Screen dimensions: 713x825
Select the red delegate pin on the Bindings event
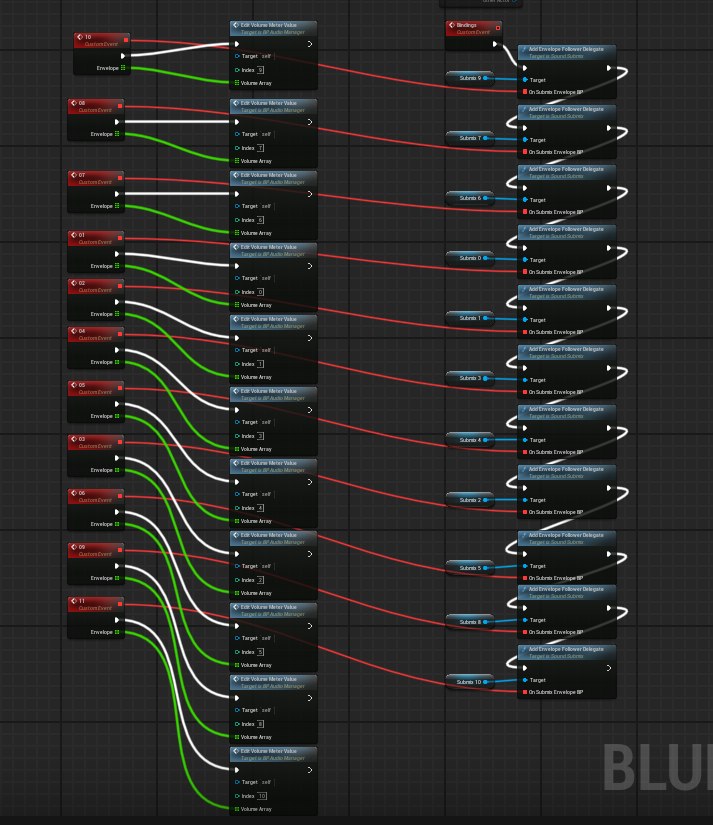(498, 27)
